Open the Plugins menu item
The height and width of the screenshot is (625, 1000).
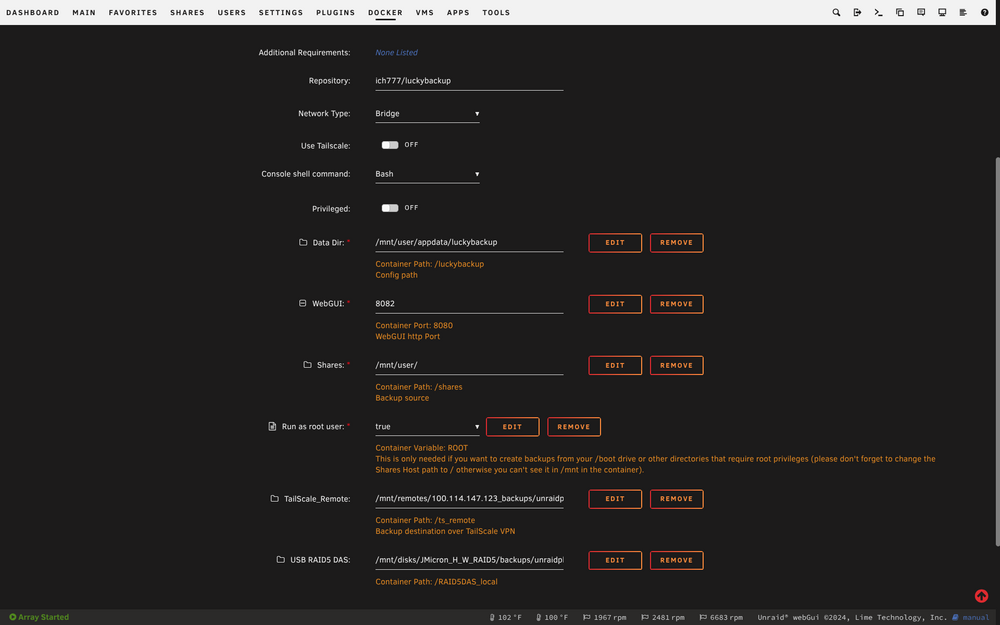click(335, 13)
